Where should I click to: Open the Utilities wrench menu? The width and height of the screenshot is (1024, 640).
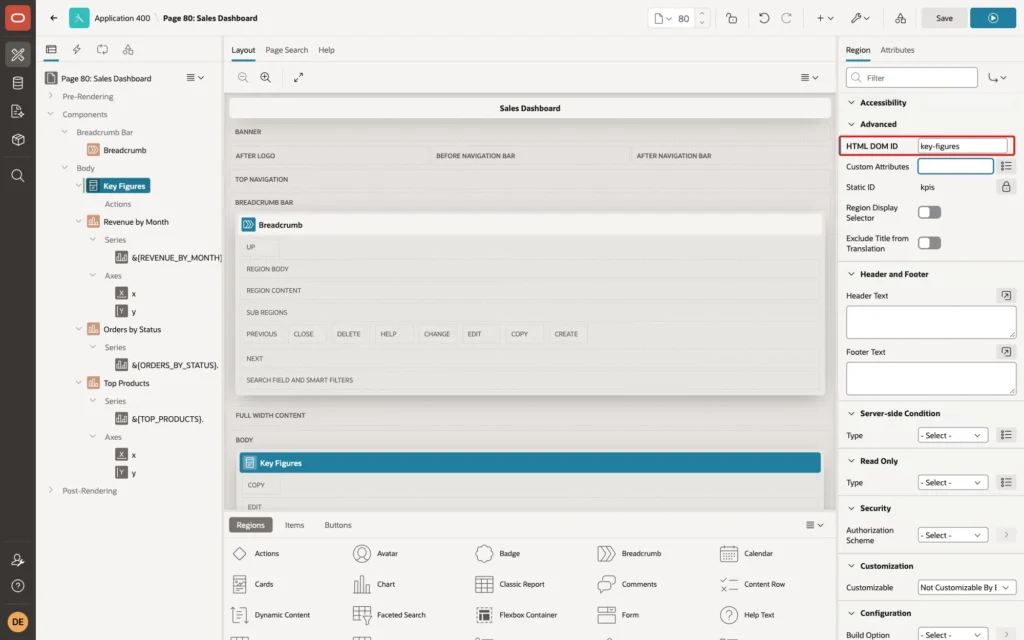point(859,18)
